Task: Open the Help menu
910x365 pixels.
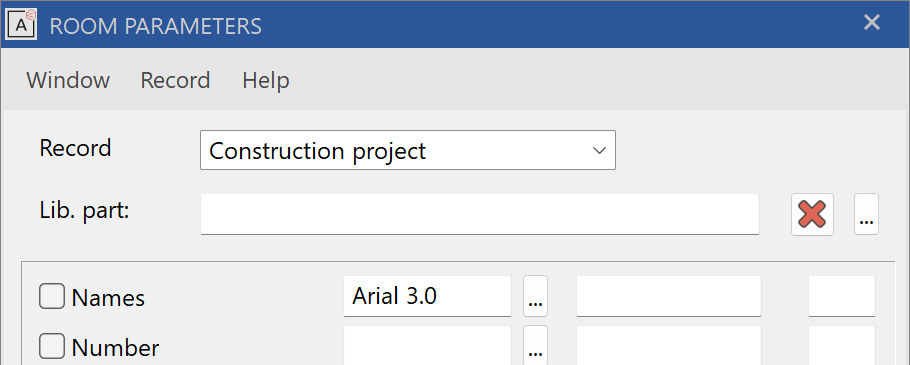Action: click(266, 80)
